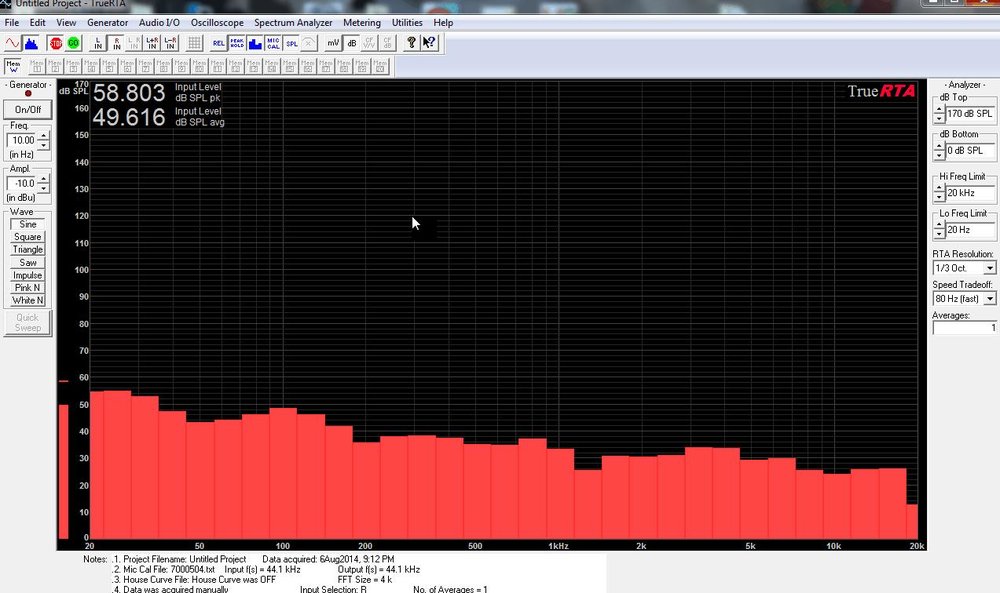This screenshot has height=593, width=1000.
Task: Switch to oscilloscope sine wave view icon
Action: pos(12,43)
